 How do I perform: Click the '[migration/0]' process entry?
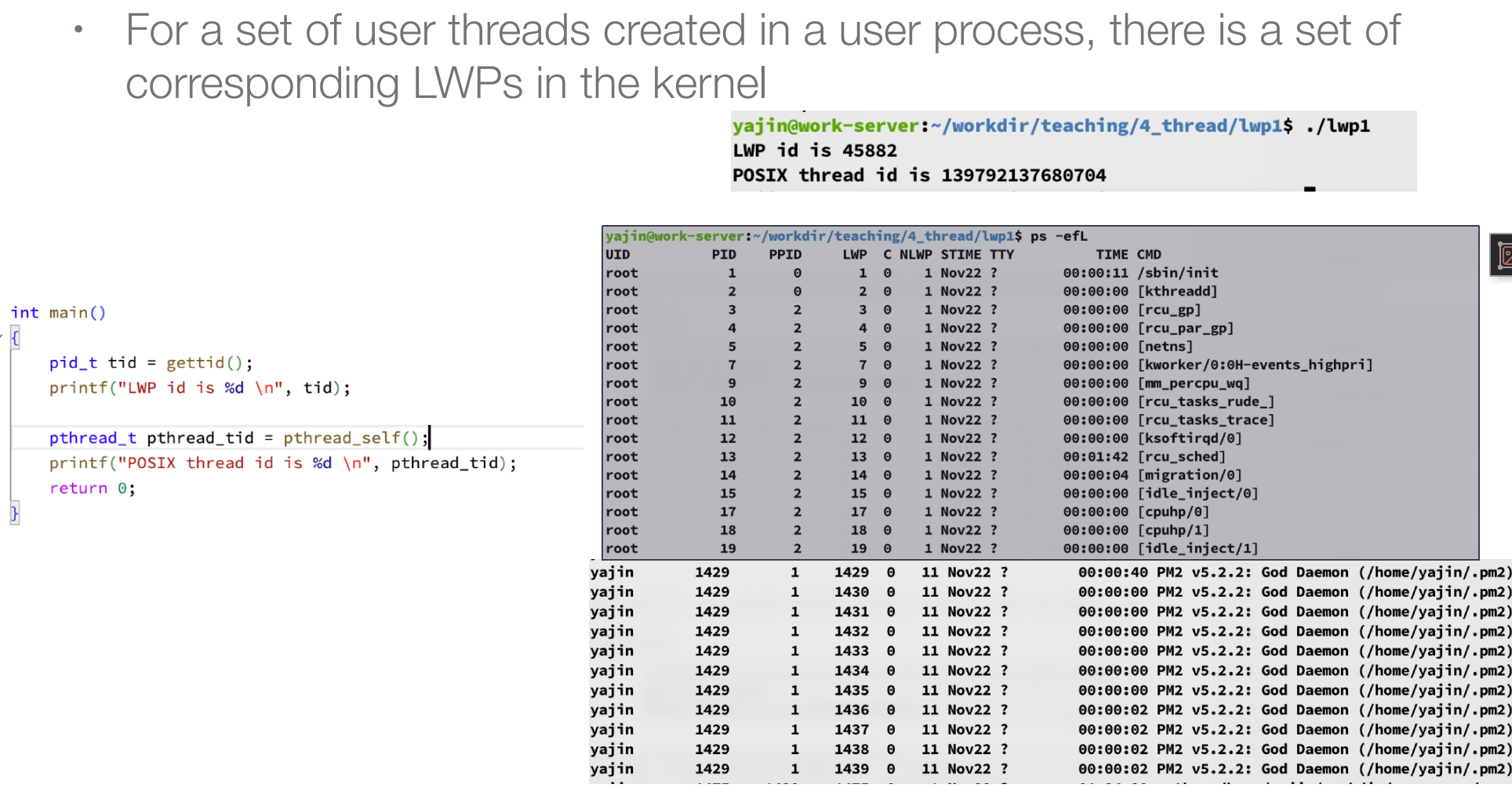tap(1190, 475)
